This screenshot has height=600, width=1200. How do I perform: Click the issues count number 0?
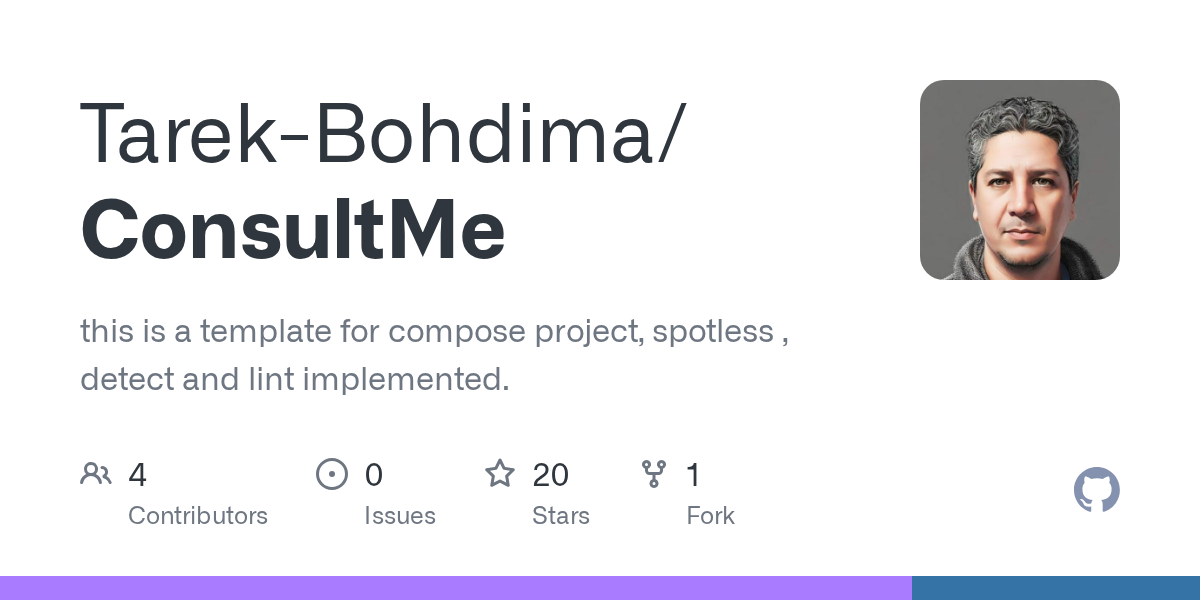click(374, 475)
